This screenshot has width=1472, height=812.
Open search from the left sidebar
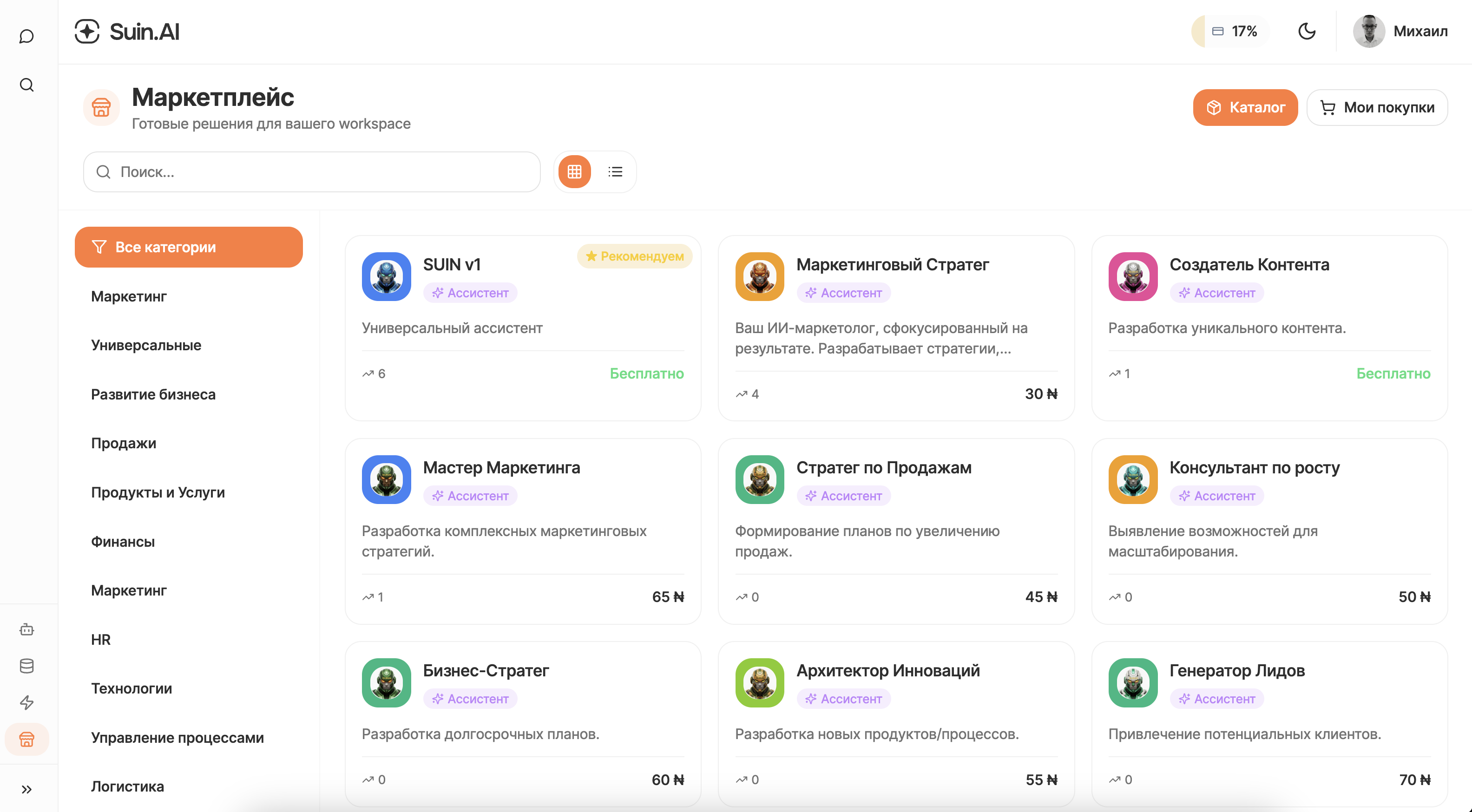[x=27, y=85]
